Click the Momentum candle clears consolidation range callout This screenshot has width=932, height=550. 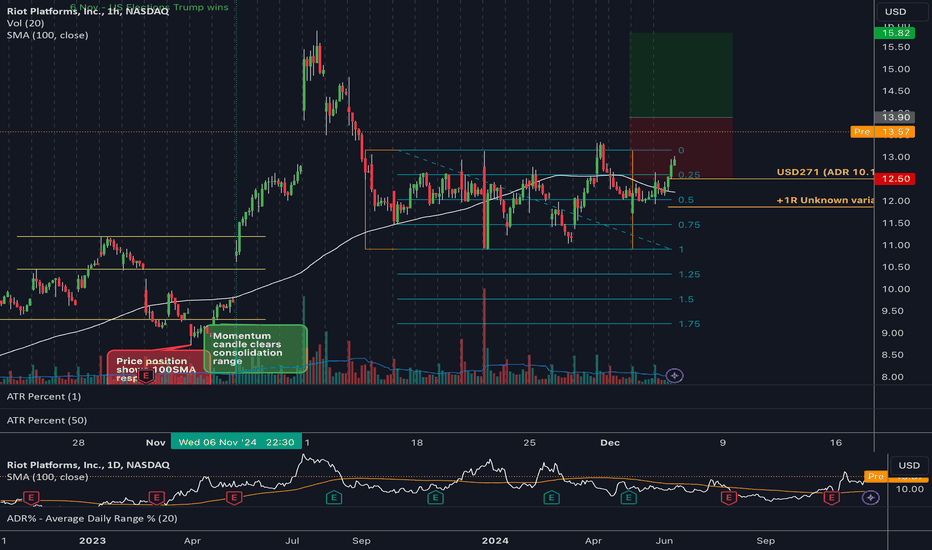pyautogui.click(x=256, y=348)
